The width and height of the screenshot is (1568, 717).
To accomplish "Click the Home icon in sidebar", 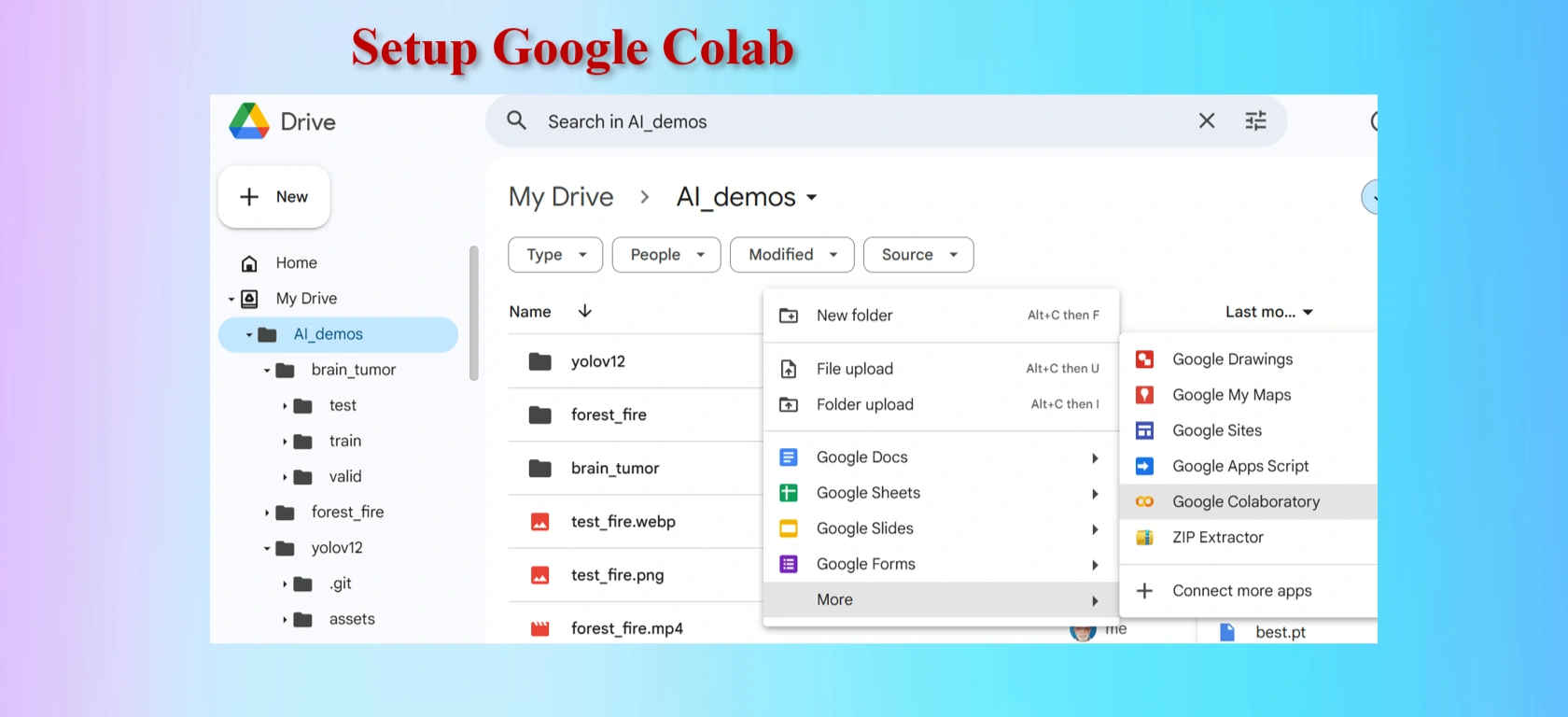I will tap(249, 263).
